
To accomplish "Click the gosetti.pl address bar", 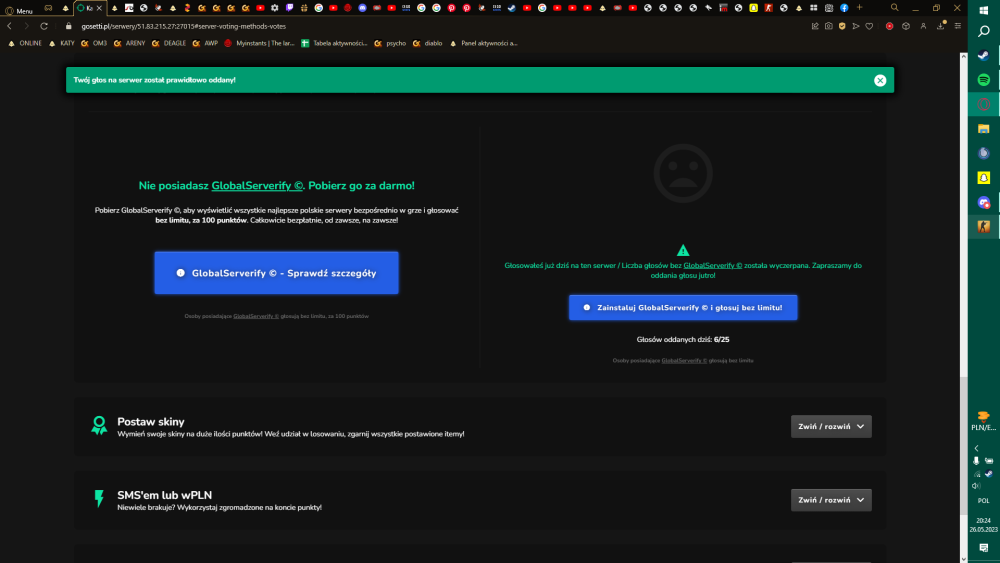I will [x=434, y=26].
